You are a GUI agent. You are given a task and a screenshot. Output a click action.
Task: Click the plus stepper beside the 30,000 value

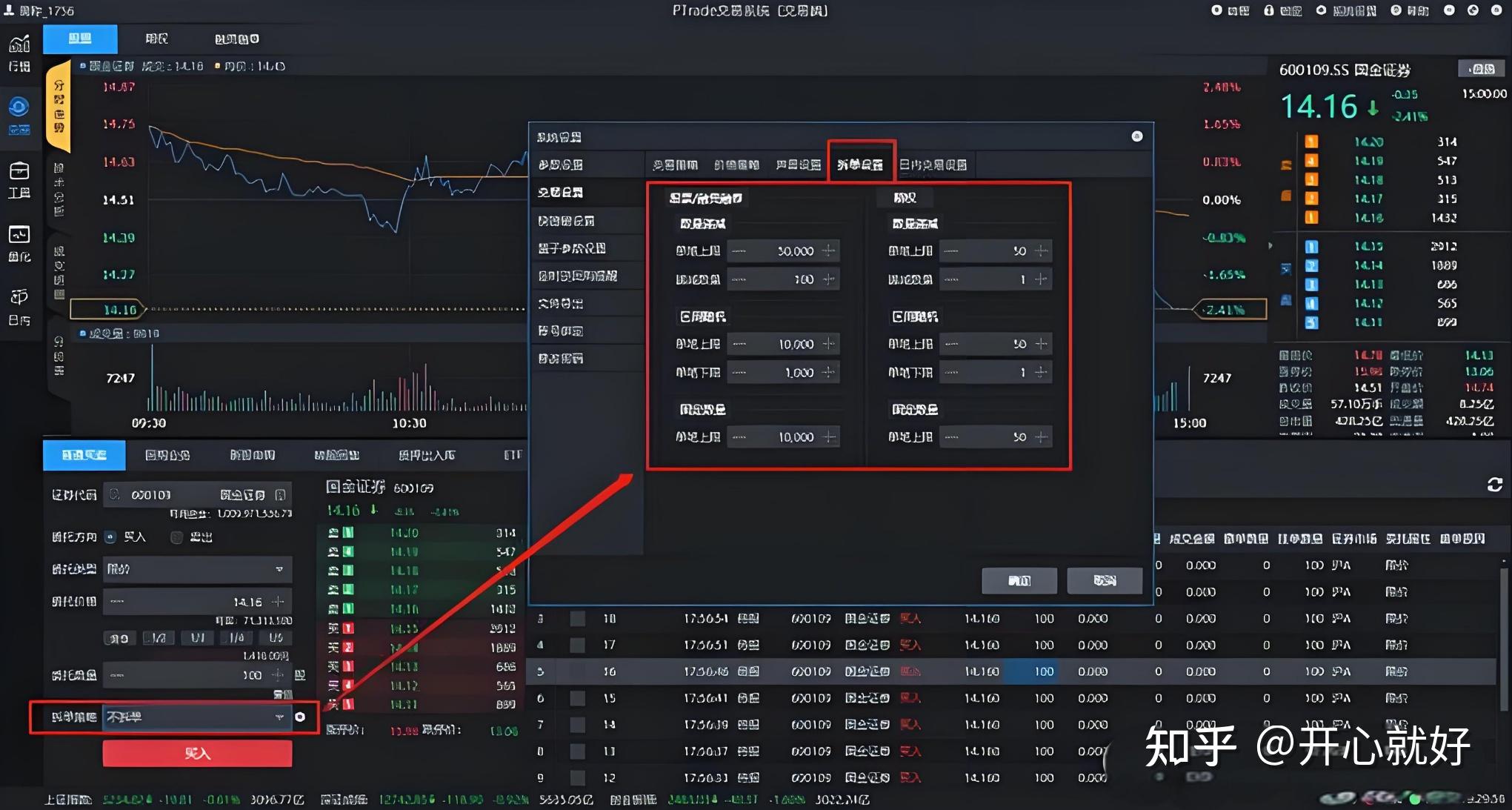pos(828,251)
